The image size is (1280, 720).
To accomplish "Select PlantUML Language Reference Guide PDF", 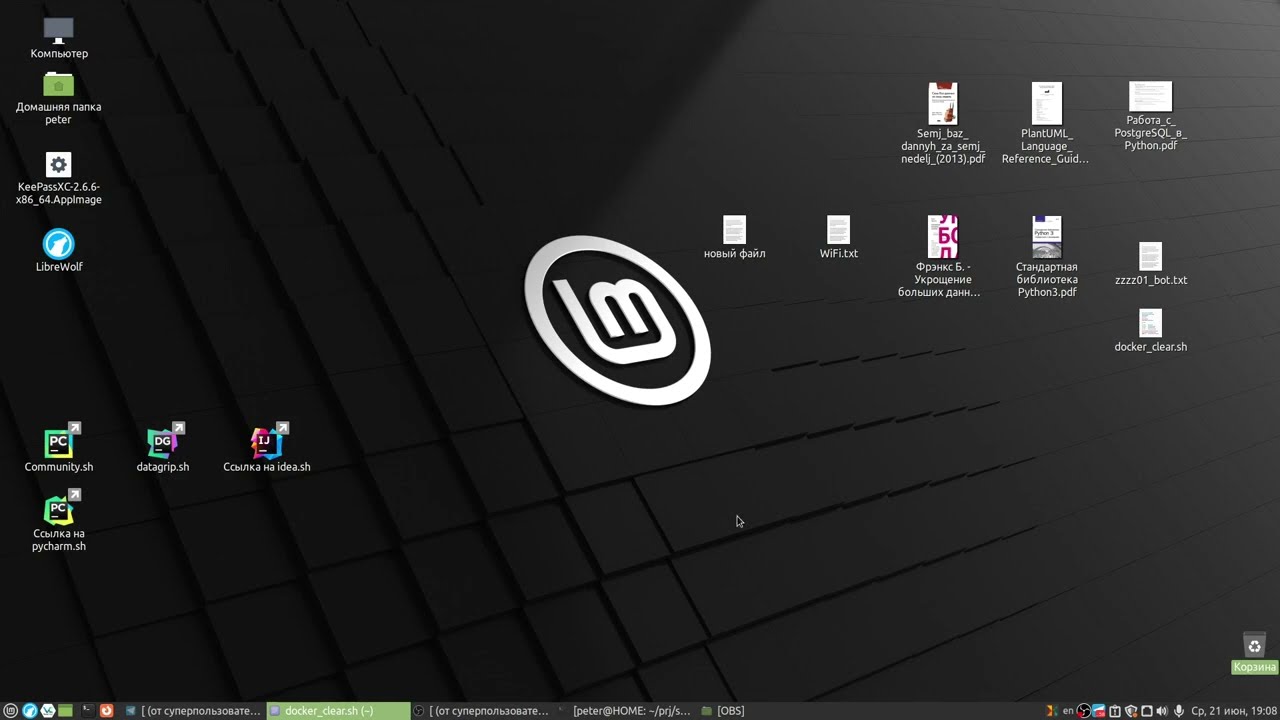I will coord(1046,124).
